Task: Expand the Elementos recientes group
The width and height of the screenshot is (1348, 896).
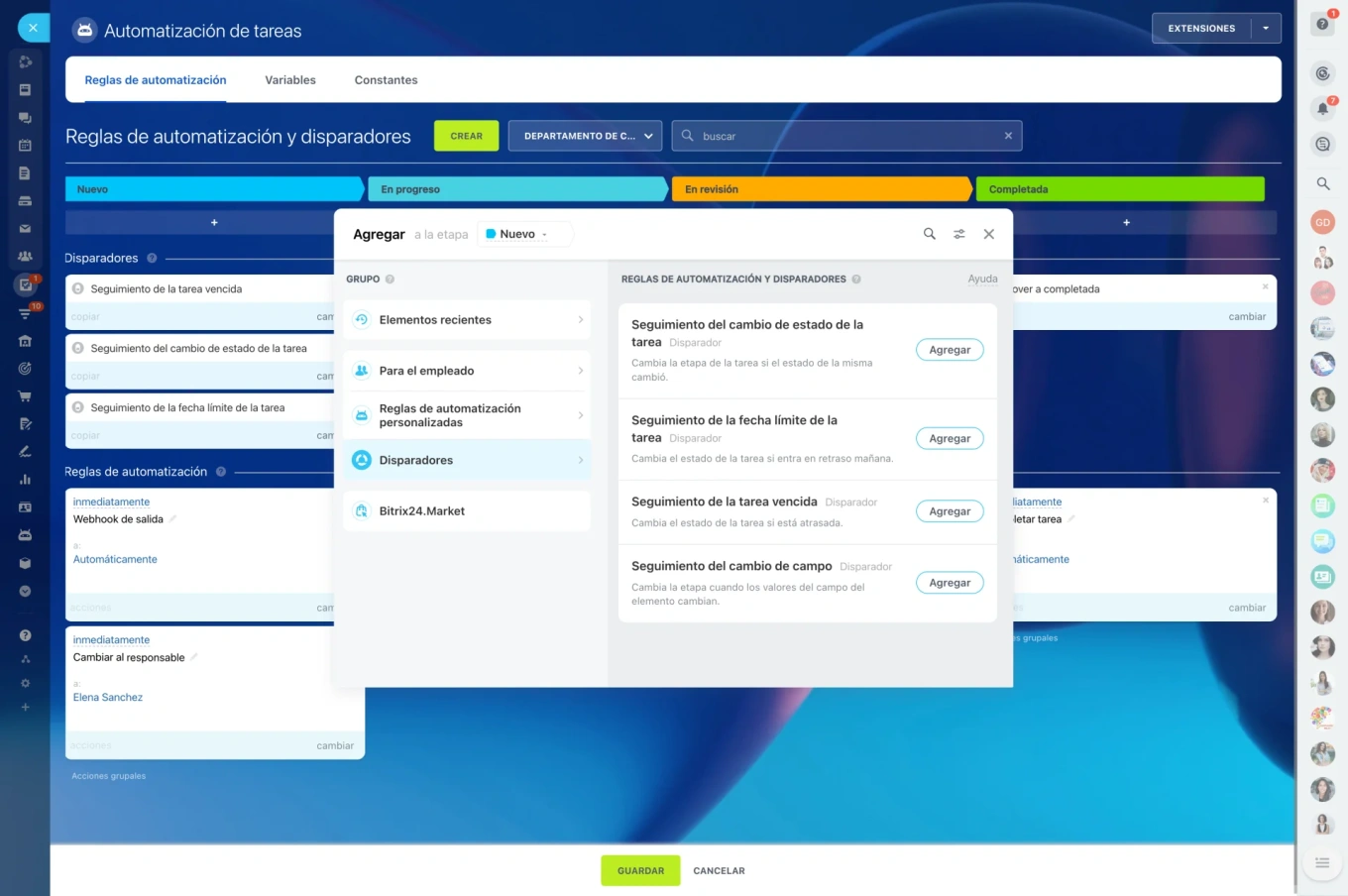Action: [x=467, y=320]
